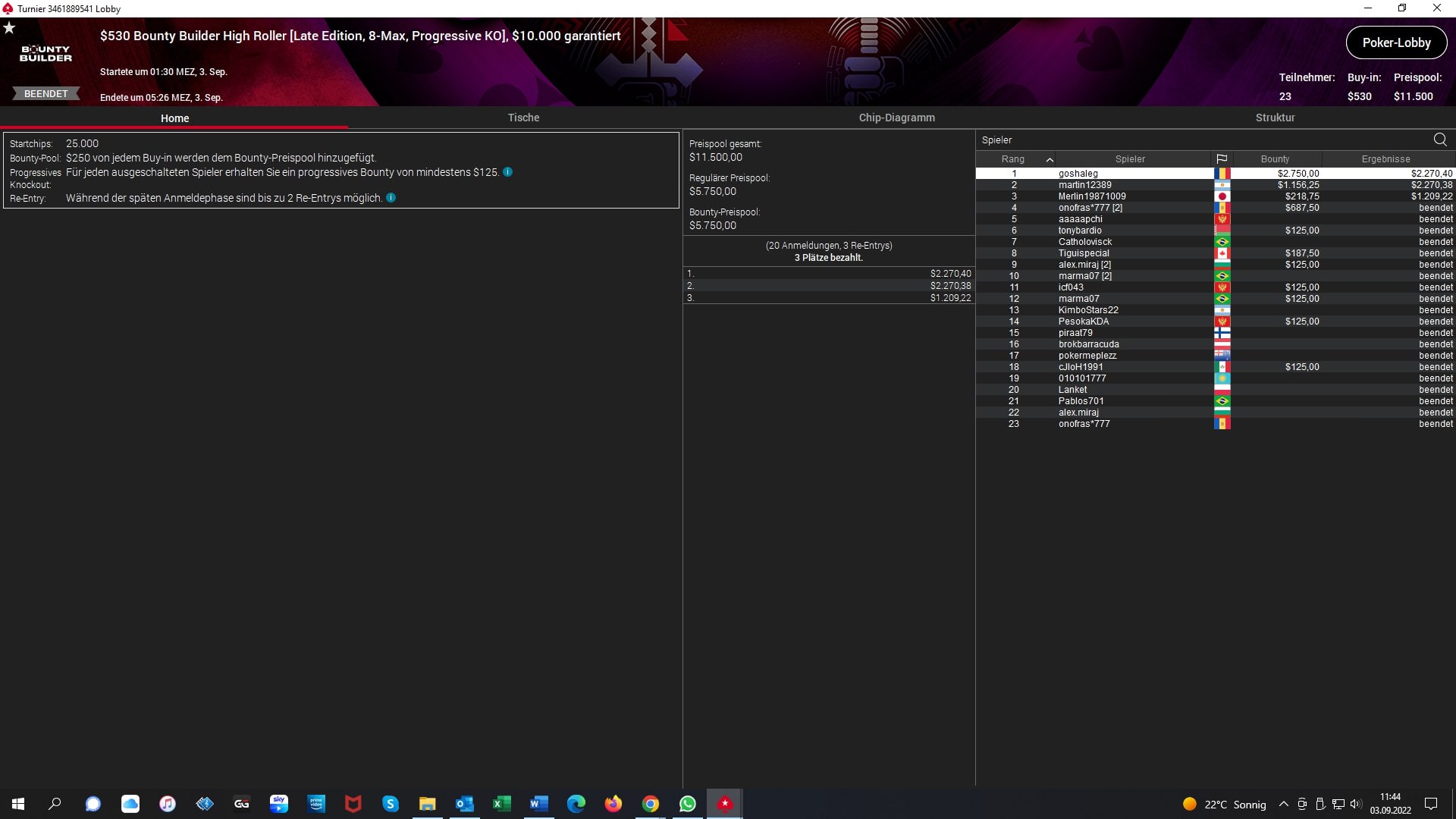Click the favorite star icon

(9, 28)
